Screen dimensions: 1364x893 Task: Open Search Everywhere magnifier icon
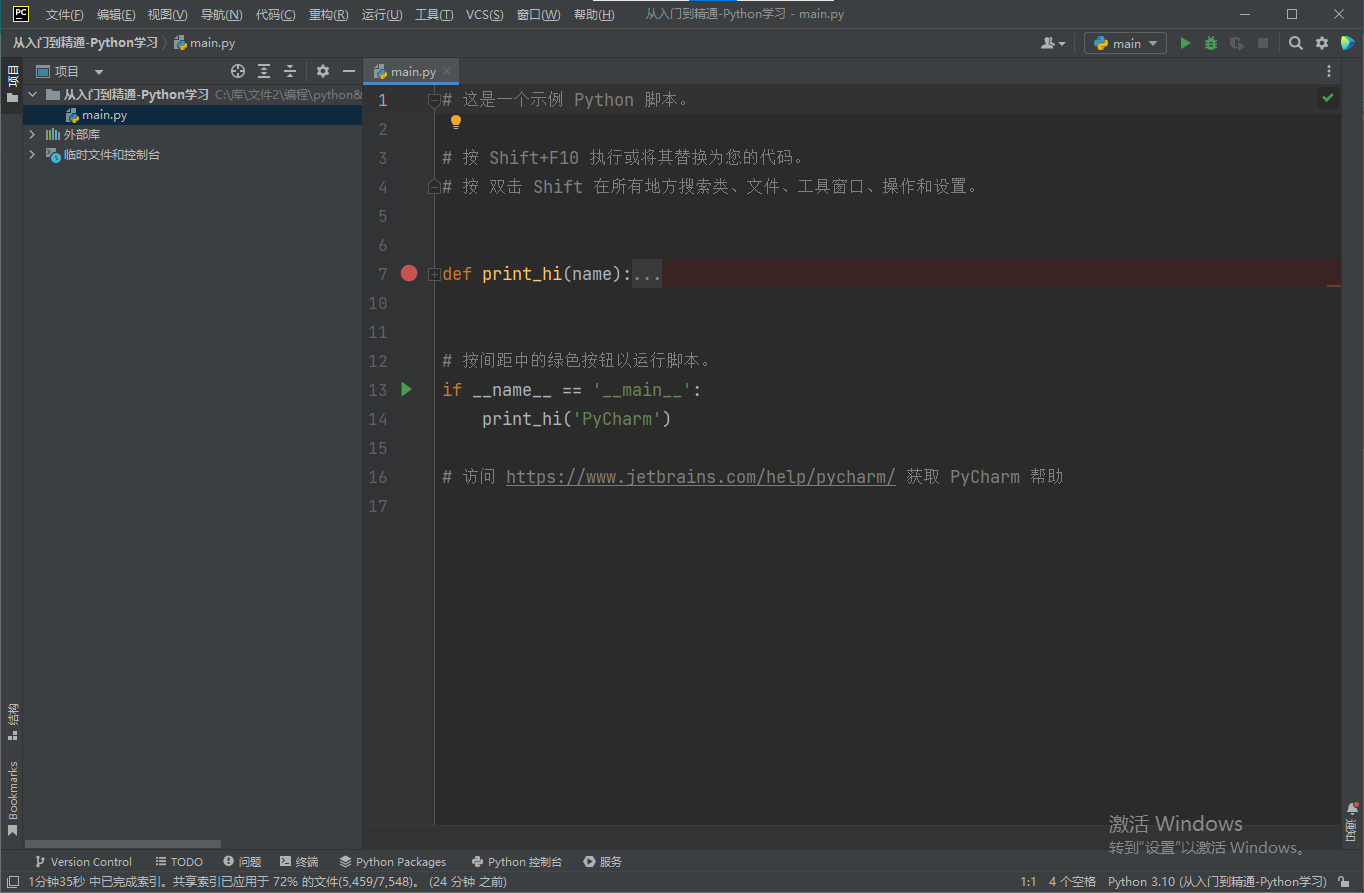click(x=1296, y=43)
